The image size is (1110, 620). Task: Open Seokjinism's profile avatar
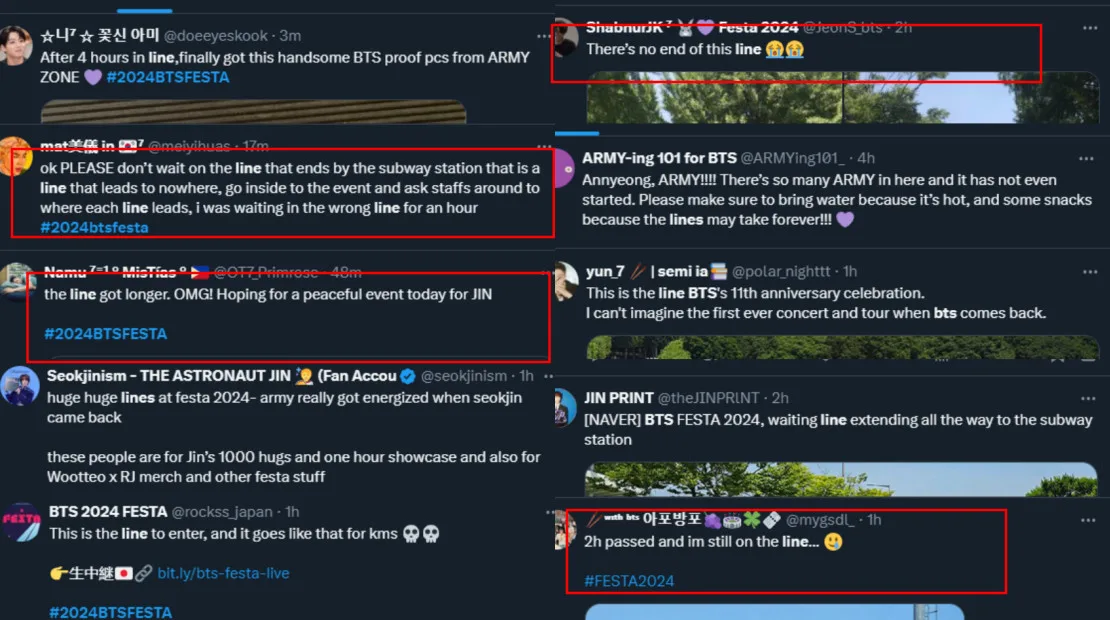(x=20, y=386)
